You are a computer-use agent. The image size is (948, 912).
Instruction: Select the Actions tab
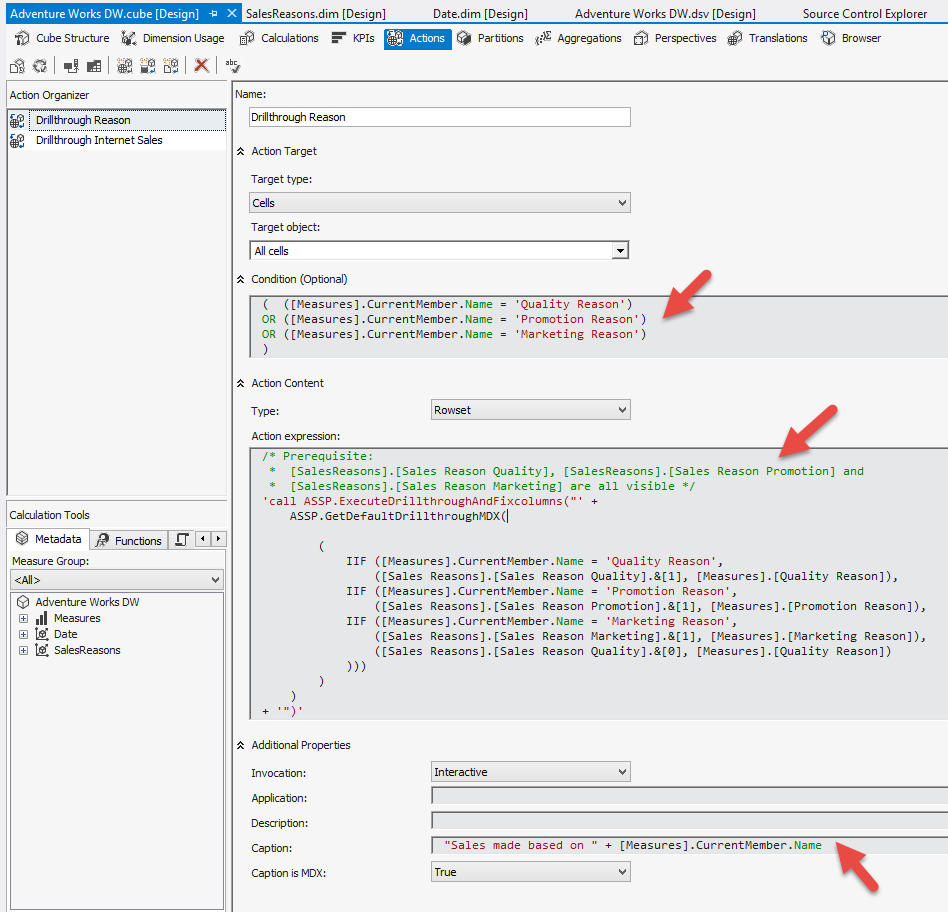(417, 38)
